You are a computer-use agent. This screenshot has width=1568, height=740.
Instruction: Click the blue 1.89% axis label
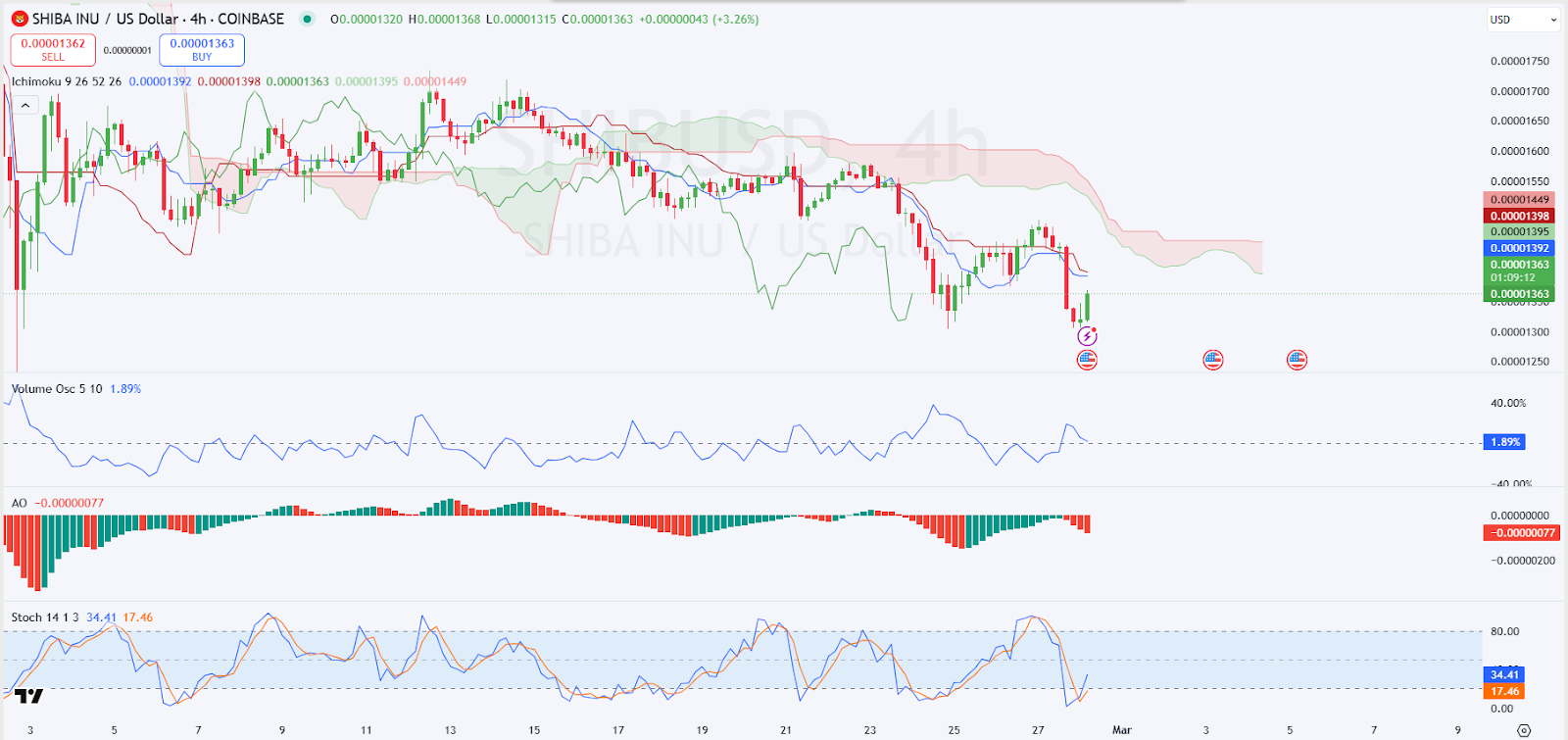coord(1505,442)
